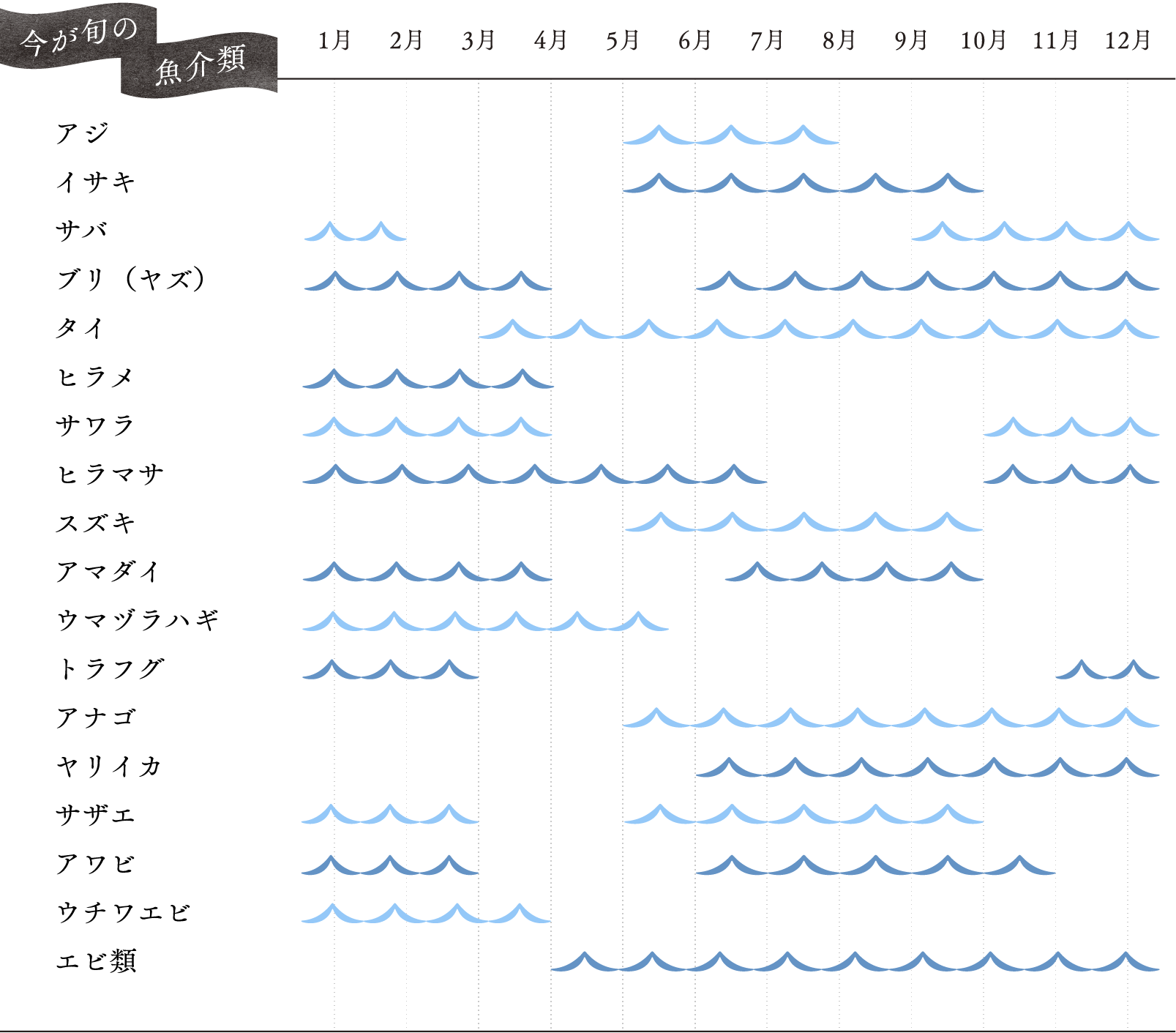Viewport: 1176px width, 1033px height.
Task: Select the 8月 month header
Action: click(x=839, y=40)
